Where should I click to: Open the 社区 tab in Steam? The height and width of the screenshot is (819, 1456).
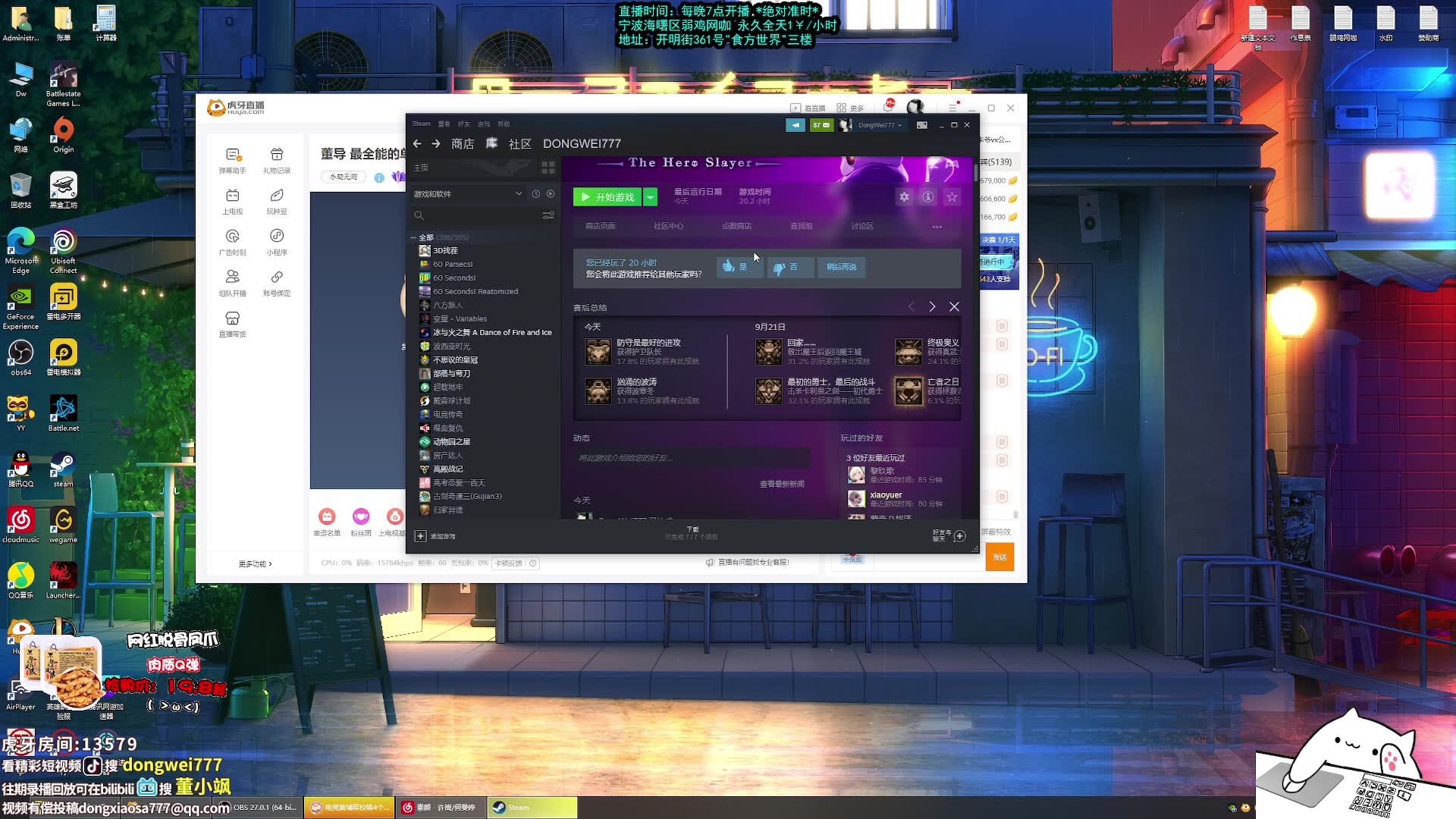[520, 144]
